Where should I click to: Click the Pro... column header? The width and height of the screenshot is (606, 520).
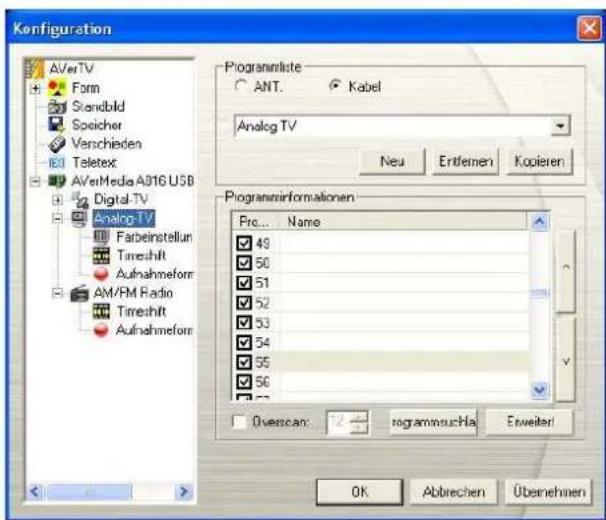(x=257, y=222)
